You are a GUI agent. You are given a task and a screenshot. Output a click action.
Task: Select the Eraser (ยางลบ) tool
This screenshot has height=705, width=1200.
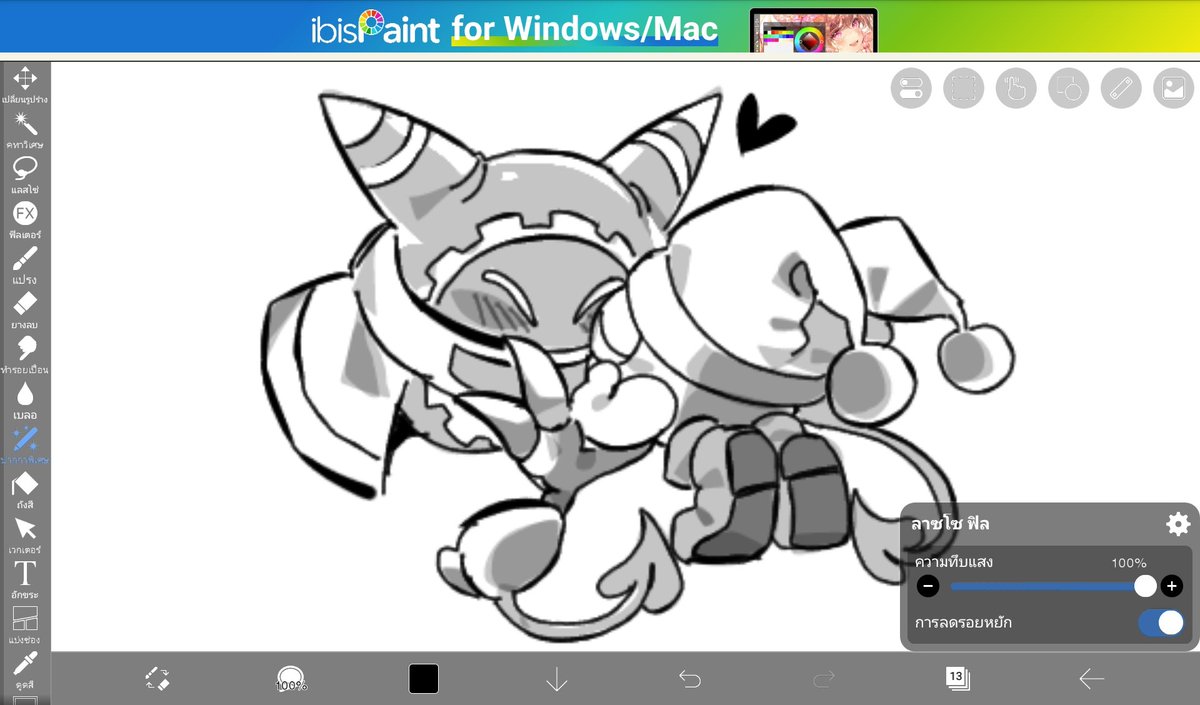point(25,310)
